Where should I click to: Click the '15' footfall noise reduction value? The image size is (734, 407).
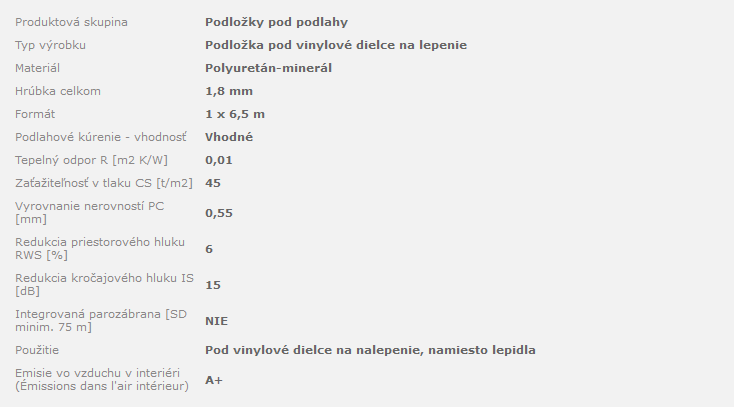[x=213, y=285]
